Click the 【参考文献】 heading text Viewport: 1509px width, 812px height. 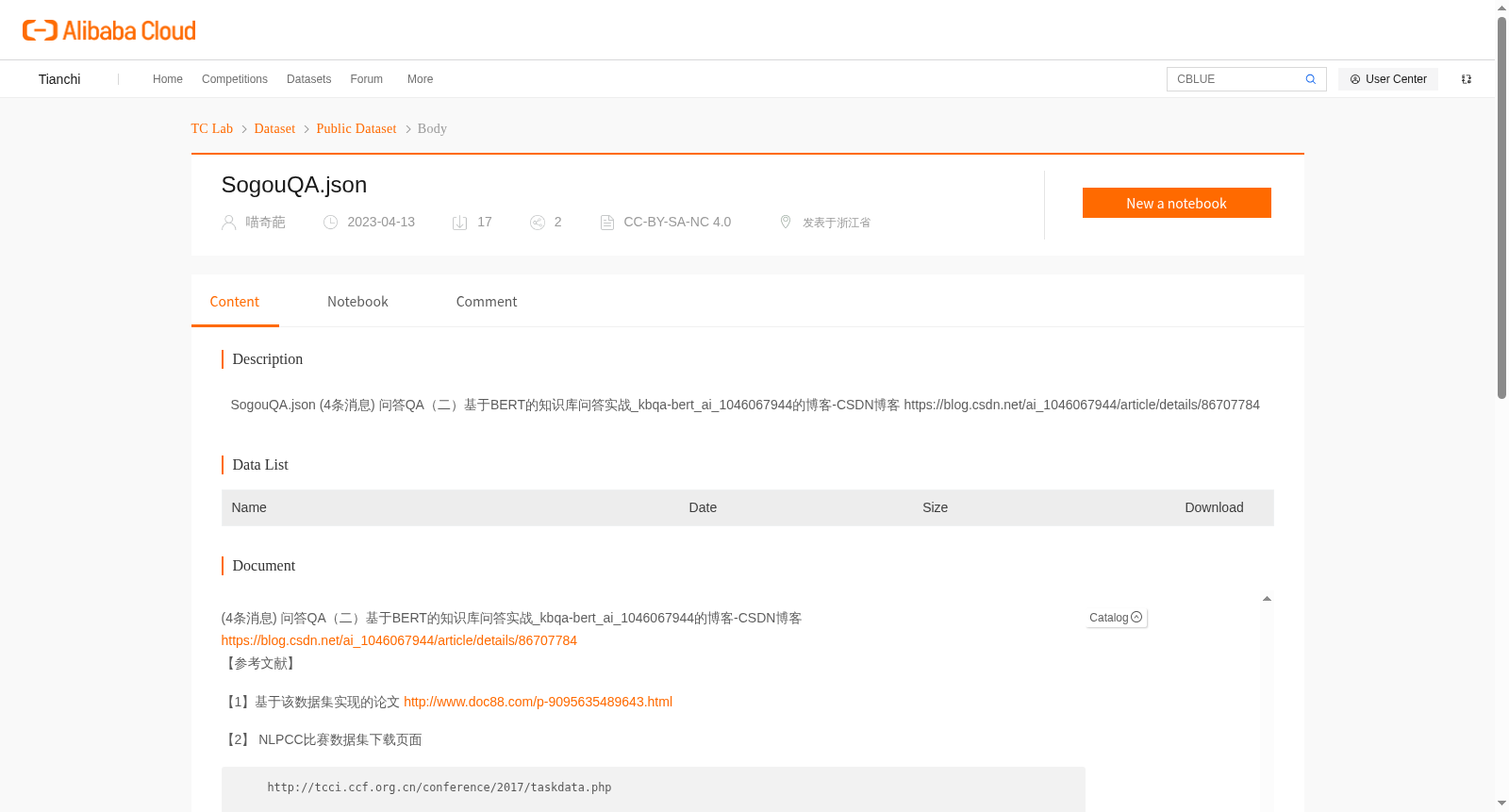pyautogui.click(x=259, y=664)
